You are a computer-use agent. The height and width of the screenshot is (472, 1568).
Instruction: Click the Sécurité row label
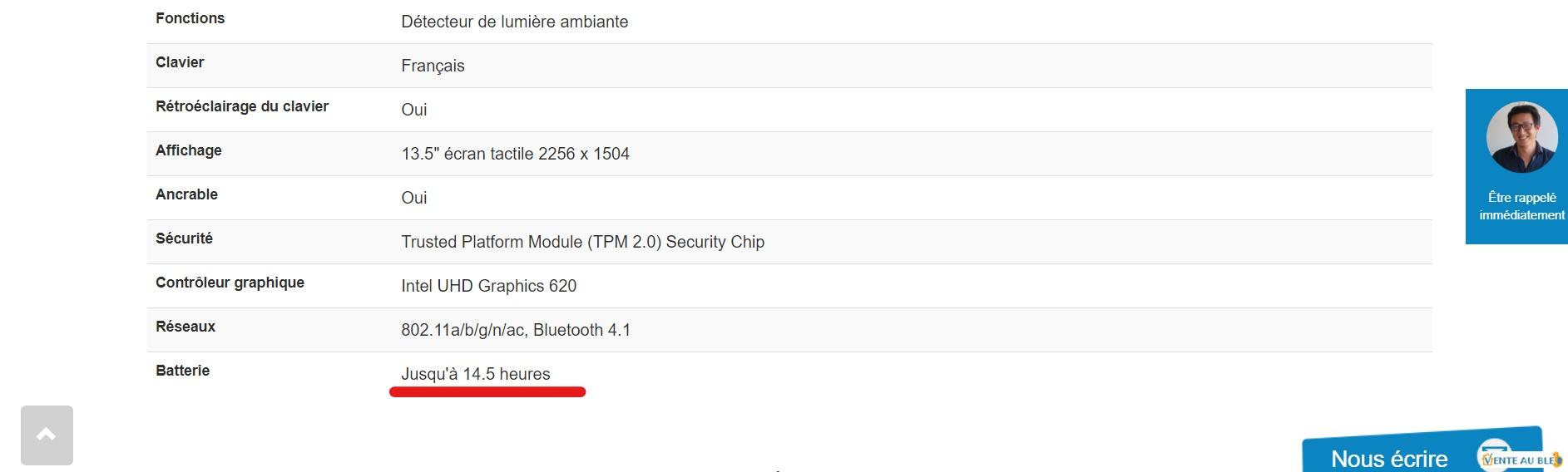(x=184, y=238)
